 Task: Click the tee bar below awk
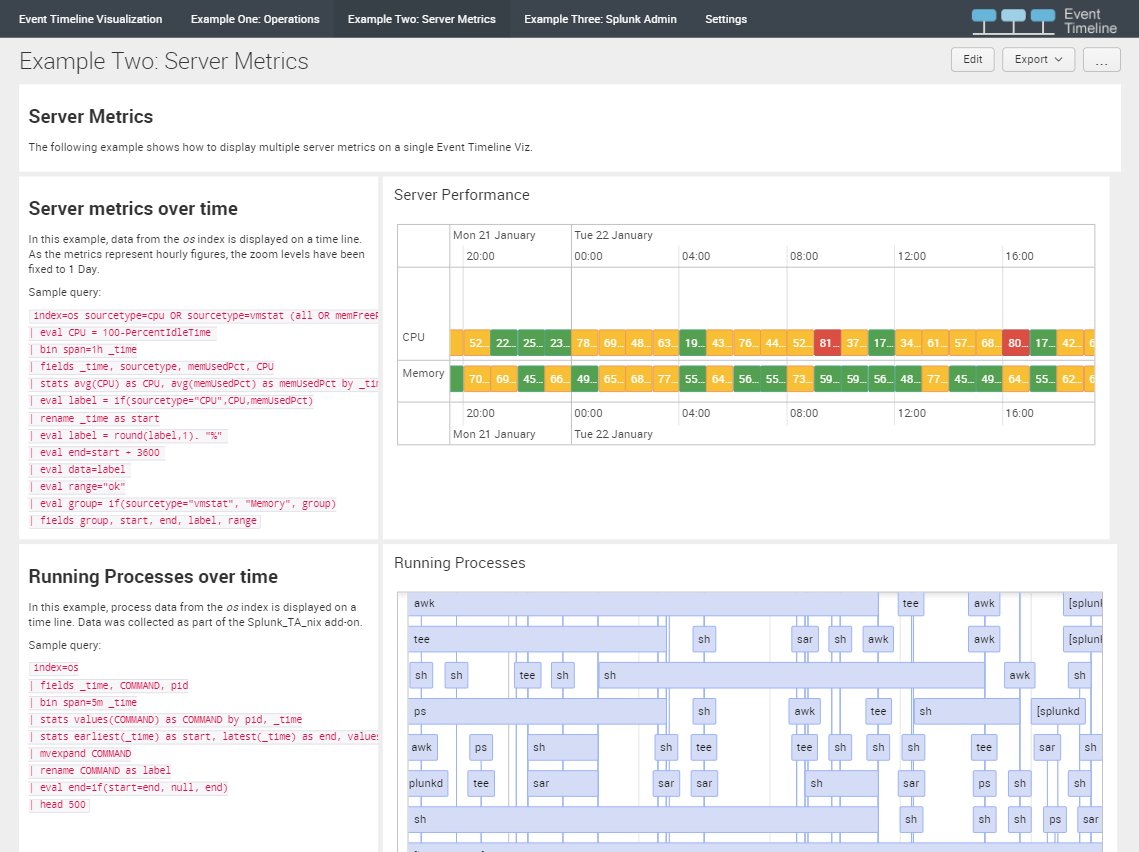530,639
